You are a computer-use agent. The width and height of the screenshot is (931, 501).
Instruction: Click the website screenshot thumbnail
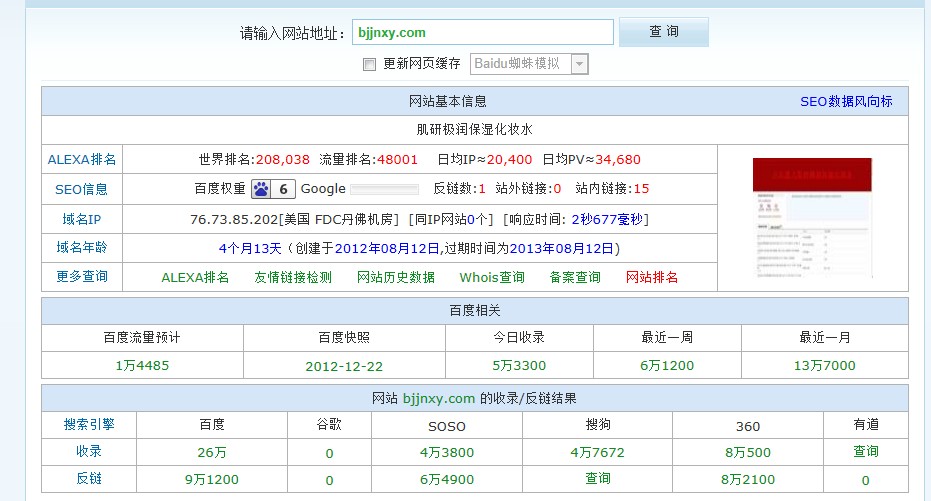point(812,218)
